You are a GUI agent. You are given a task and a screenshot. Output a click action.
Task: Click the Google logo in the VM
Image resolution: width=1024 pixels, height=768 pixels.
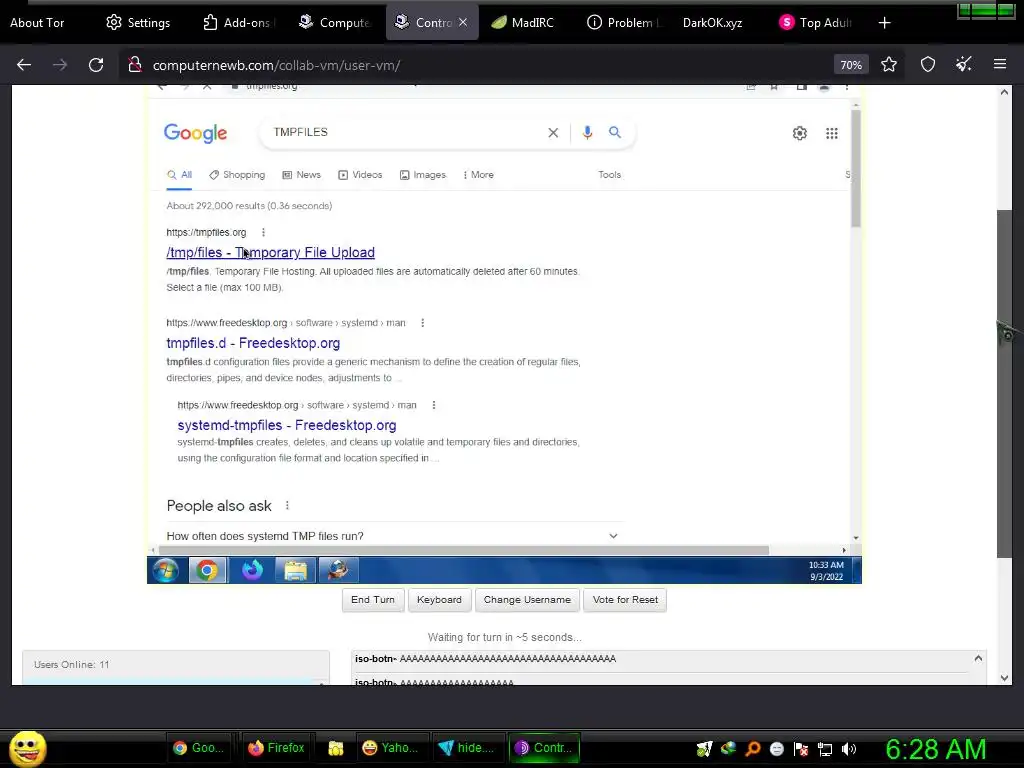[x=195, y=133]
